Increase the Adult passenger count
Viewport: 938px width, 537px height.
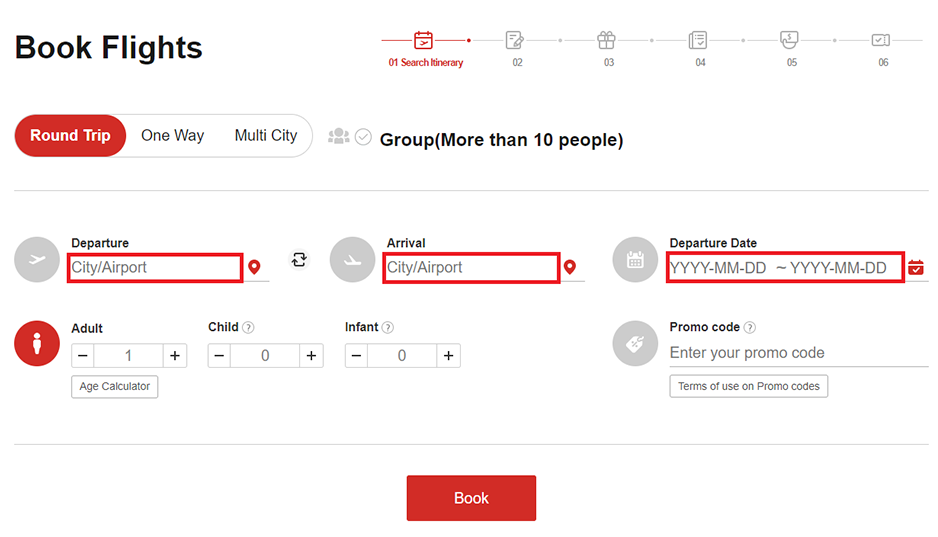click(x=175, y=356)
